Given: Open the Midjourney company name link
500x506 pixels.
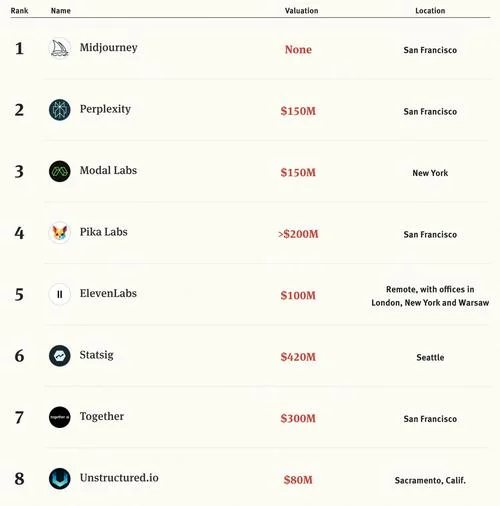Looking at the screenshot, I should point(108,48).
